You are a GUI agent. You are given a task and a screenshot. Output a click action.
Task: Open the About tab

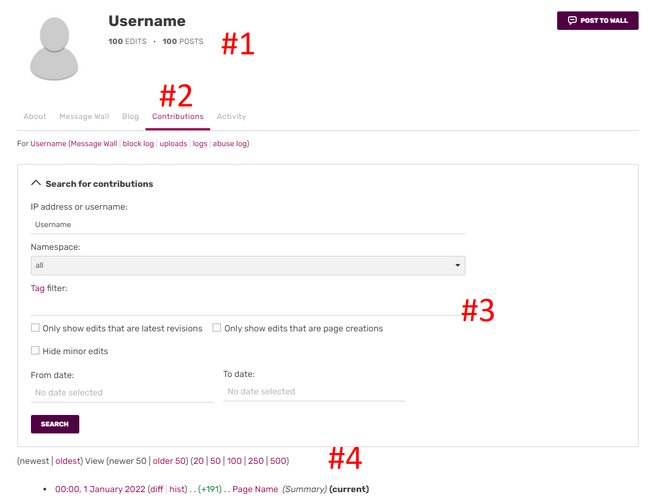pyautogui.click(x=34, y=116)
